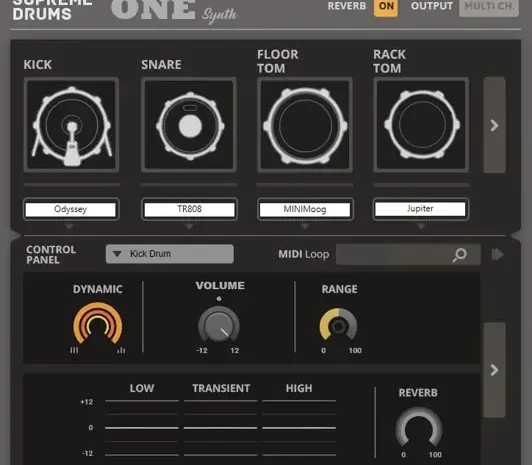Select the Floor Tom drum pad icon
The width and height of the screenshot is (532, 465).
pyautogui.click(x=305, y=125)
